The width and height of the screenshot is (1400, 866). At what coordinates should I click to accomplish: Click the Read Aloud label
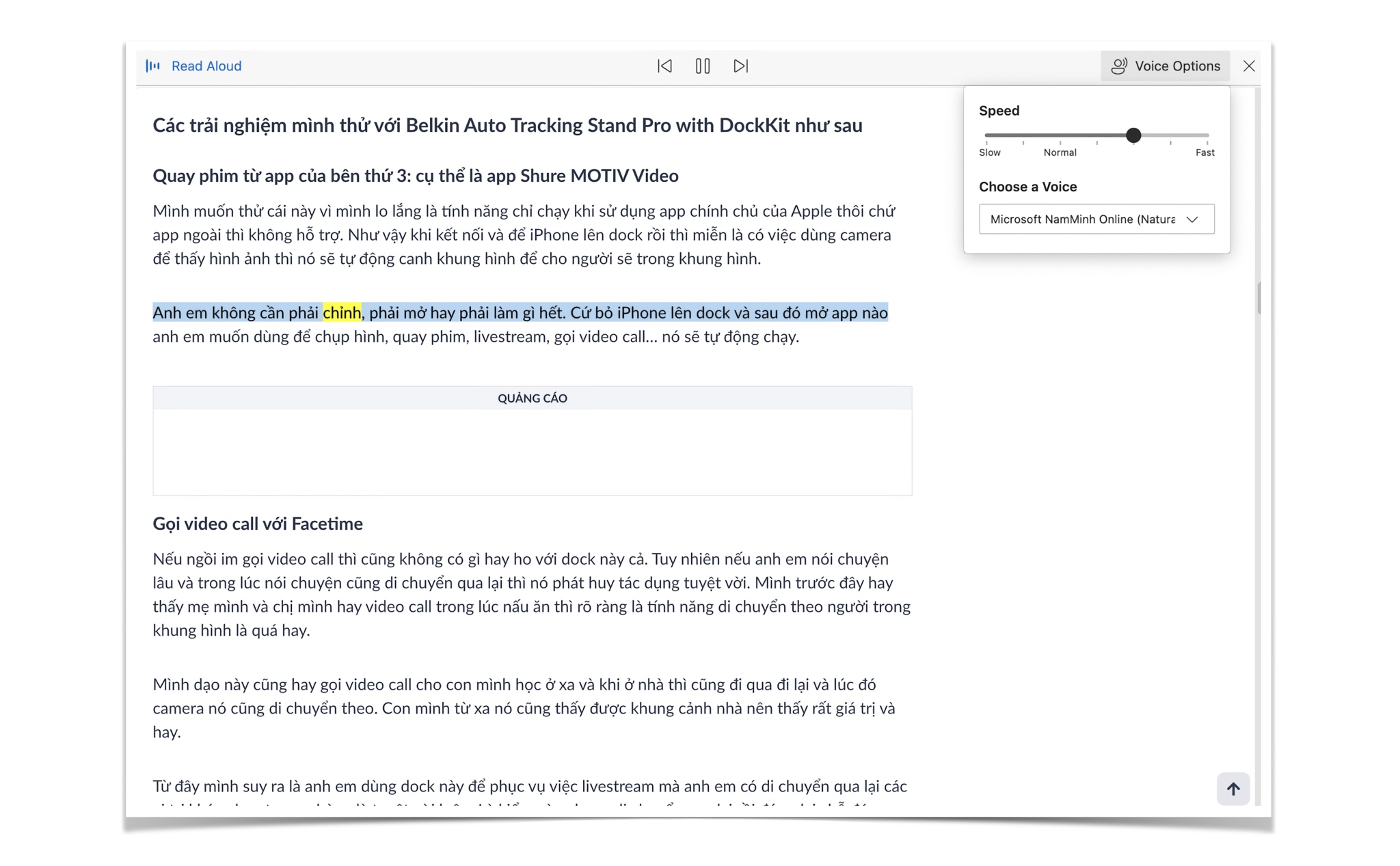pos(206,66)
